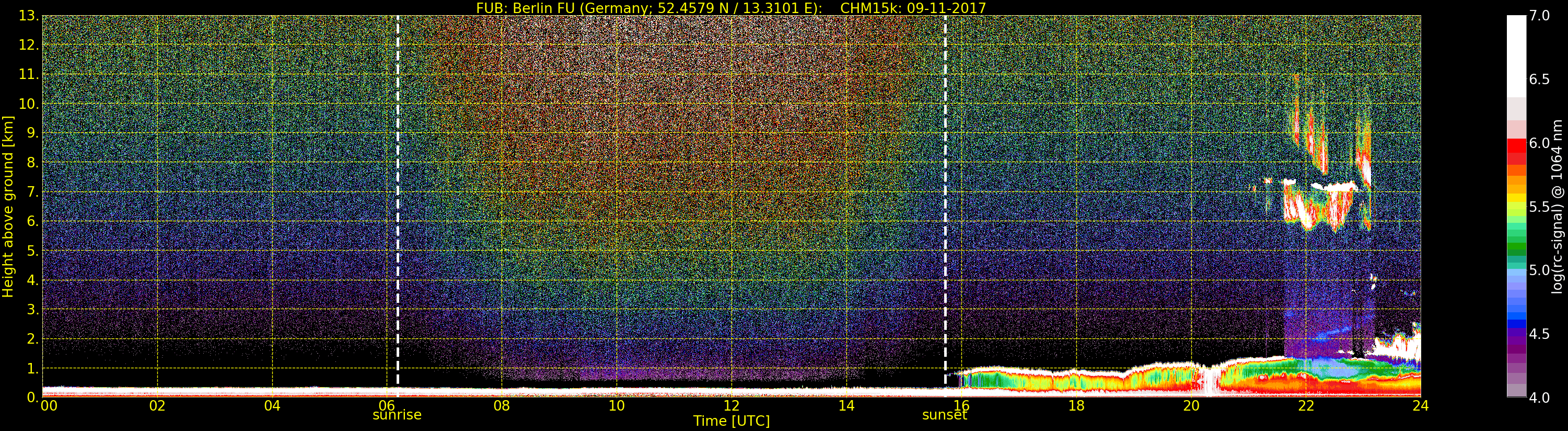Click the time tick label '04'
The height and width of the screenshot is (431, 1568).
272,406
